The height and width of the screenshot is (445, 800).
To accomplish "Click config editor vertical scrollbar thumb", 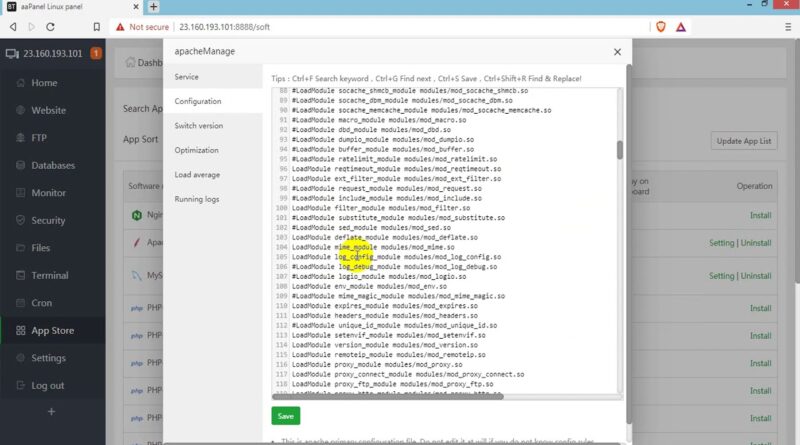I will click(x=620, y=150).
